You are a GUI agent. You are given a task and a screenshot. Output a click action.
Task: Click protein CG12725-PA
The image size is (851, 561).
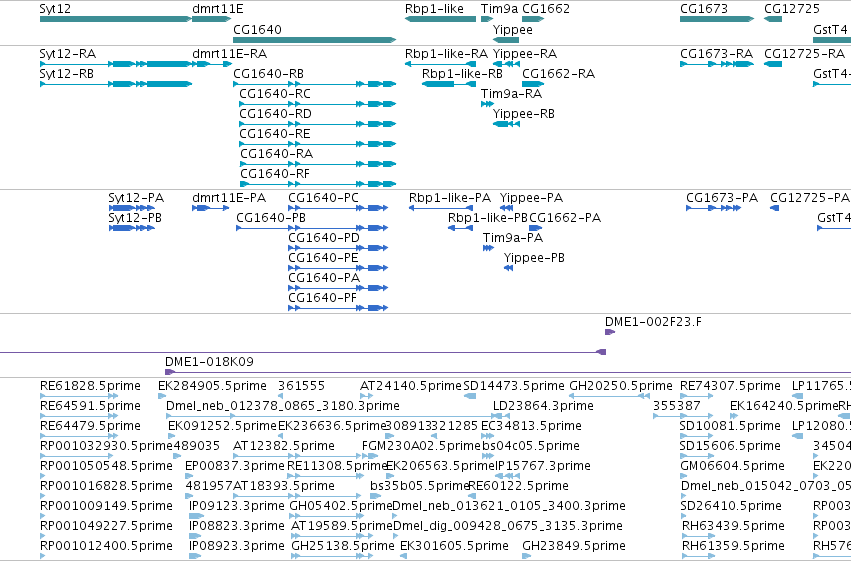pos(774,208)
